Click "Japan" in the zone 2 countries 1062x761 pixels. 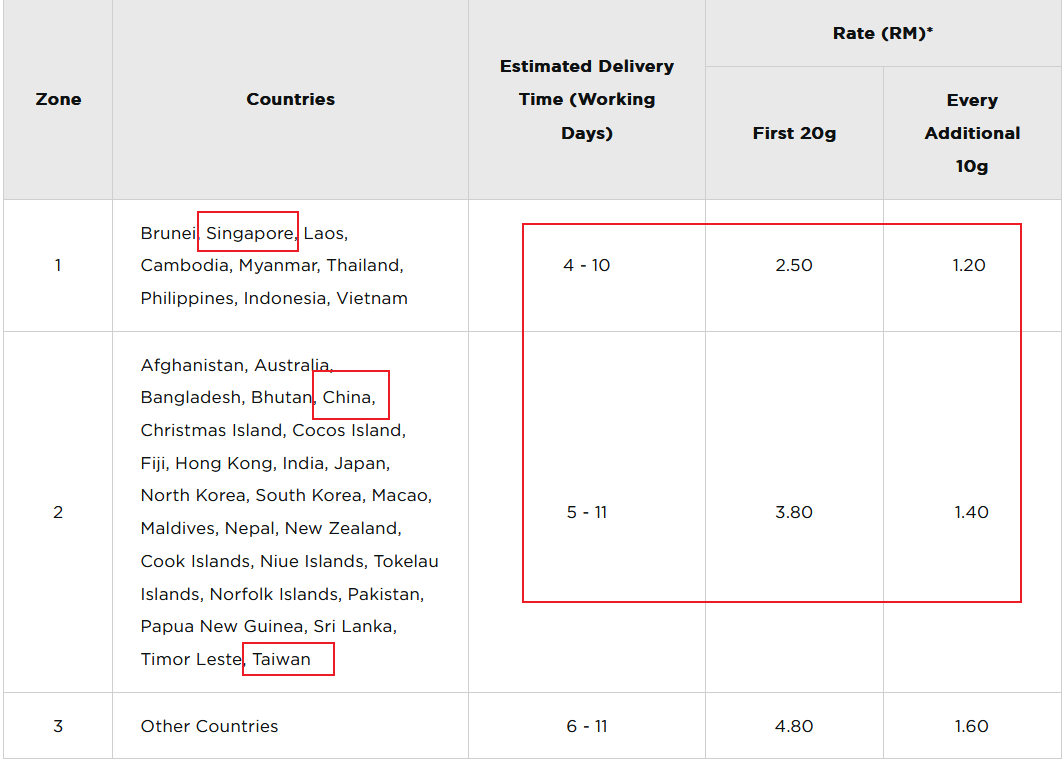(x=360, y=463)
